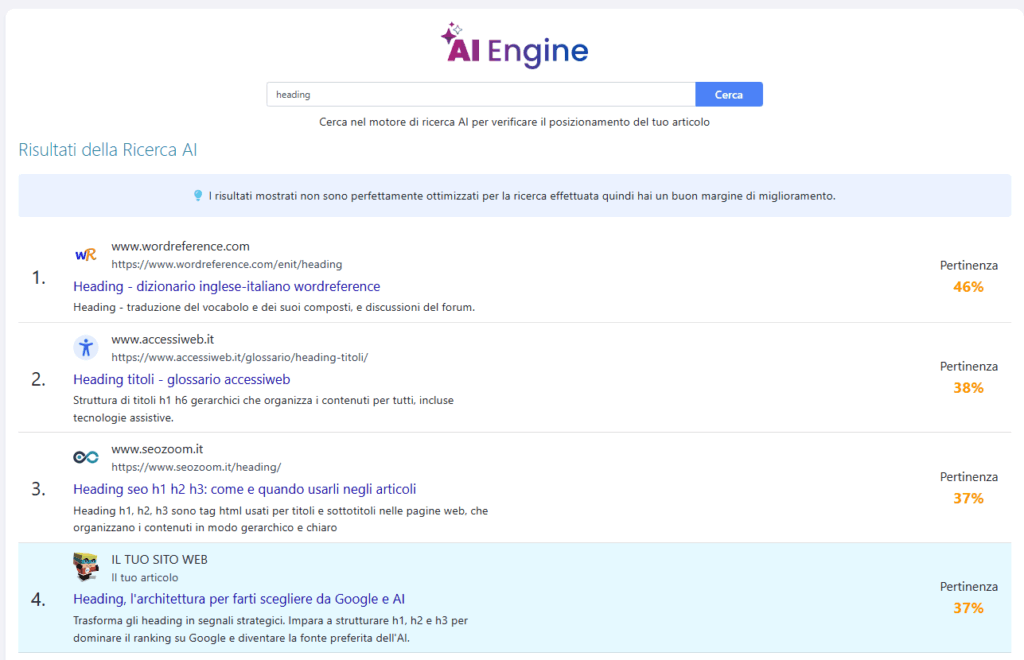The width and height of the screenshot is (1024, 660).
Task: Click the www.wordreference.com domain name
Action: (x=180, y=246)
